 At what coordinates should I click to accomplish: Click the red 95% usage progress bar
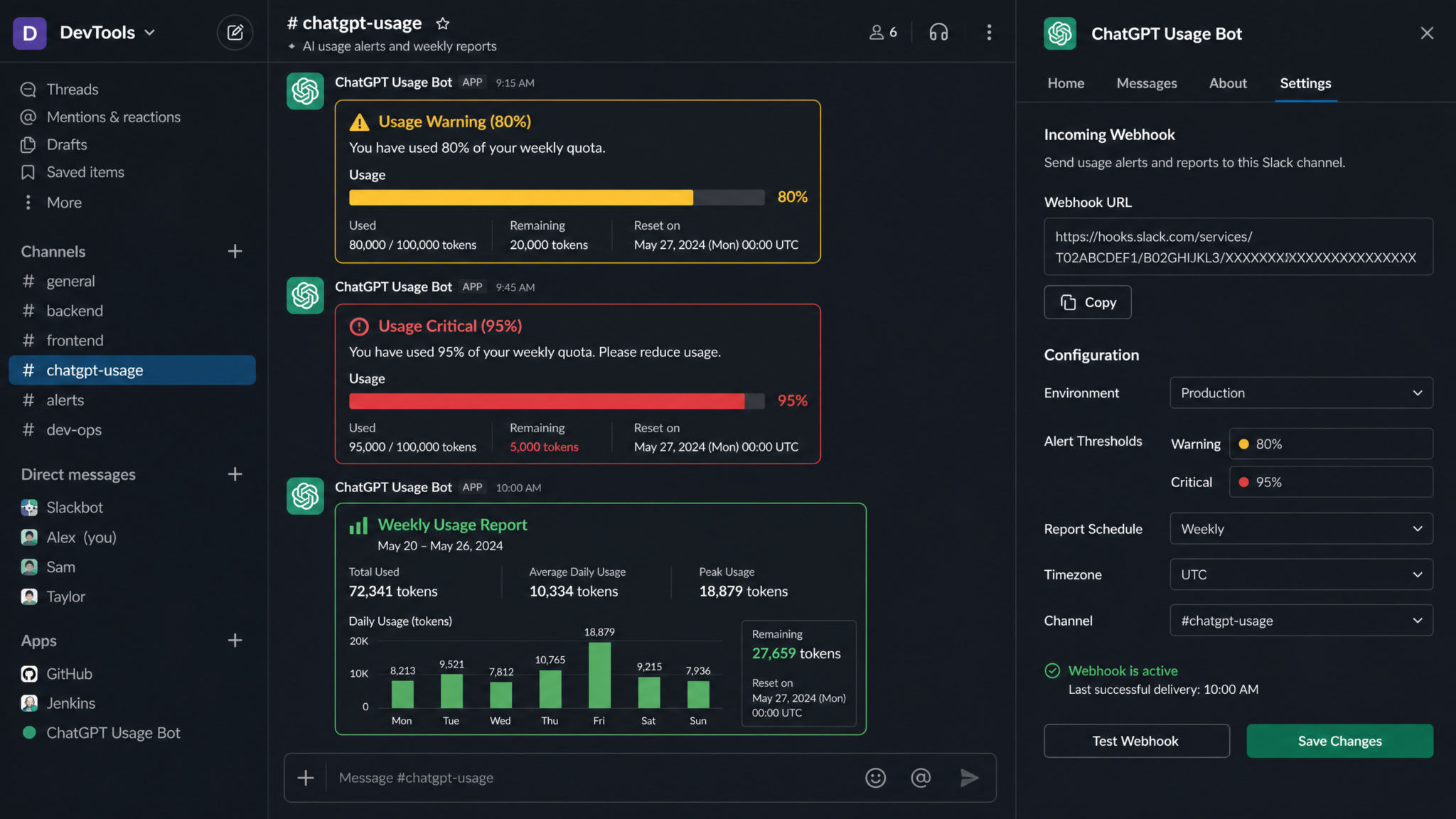point(557,401)
